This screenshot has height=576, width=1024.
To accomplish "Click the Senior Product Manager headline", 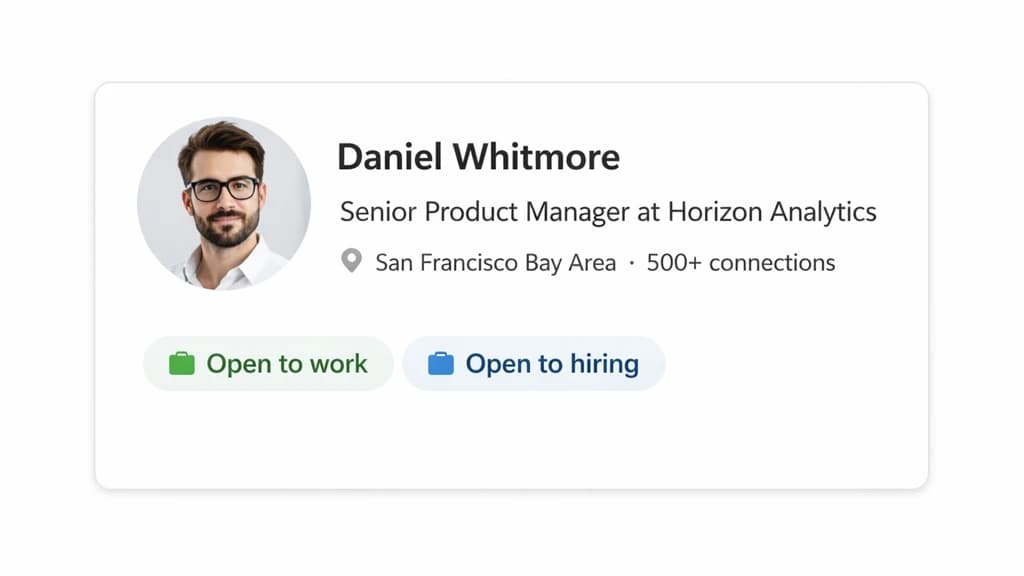I will pos(608,211).
